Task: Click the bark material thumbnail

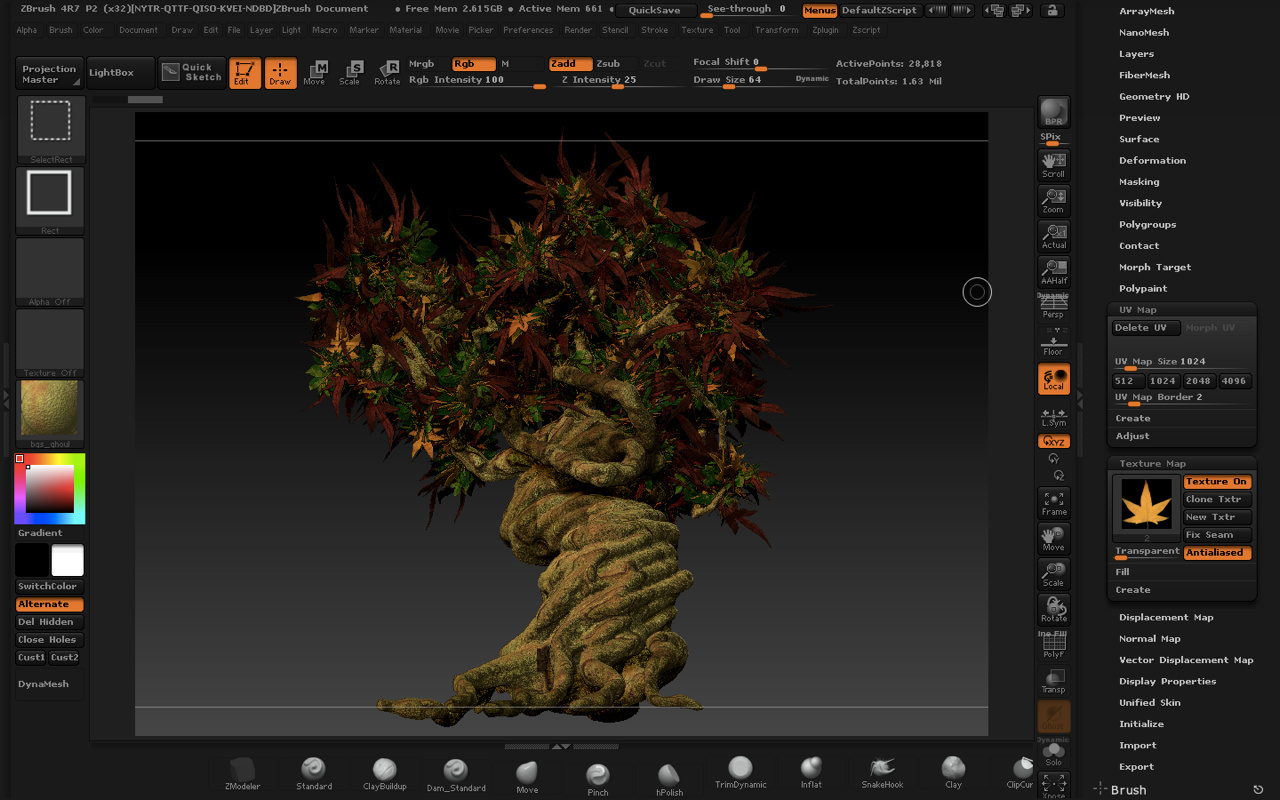Action: point(50,410)
